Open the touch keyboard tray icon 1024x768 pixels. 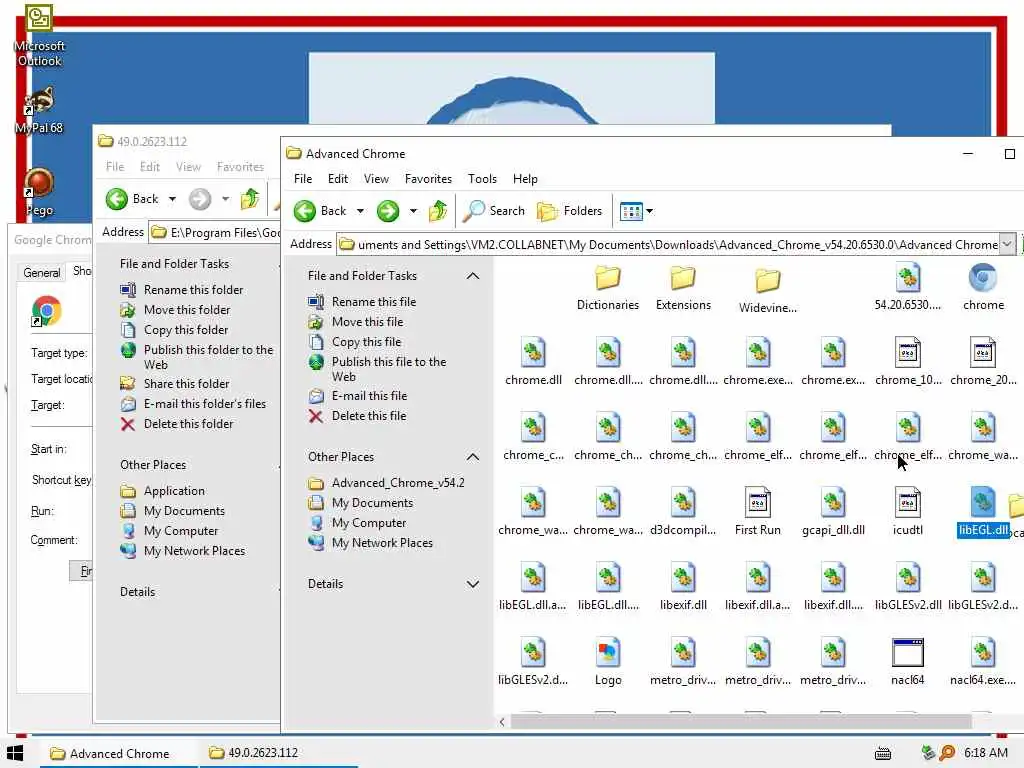point(883,754)
